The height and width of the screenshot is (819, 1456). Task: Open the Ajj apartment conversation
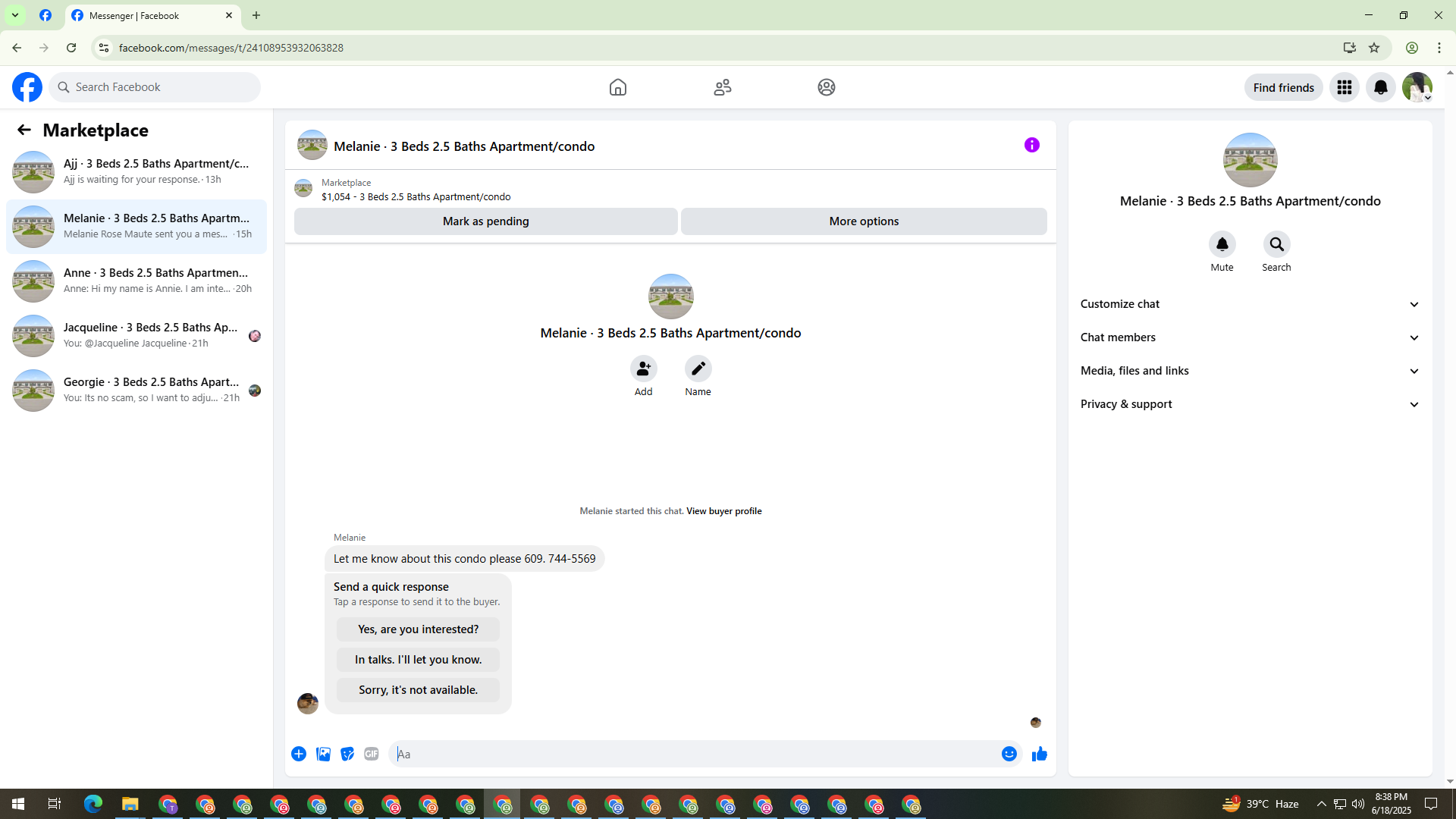point(136,172)
